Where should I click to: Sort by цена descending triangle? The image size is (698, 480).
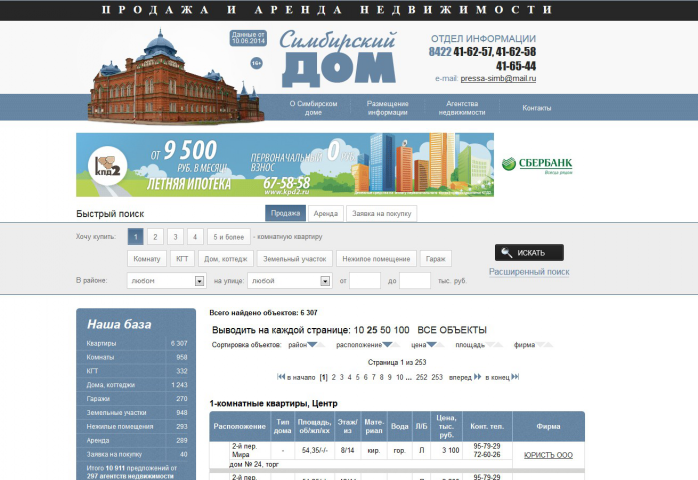[x=431, y=344]
